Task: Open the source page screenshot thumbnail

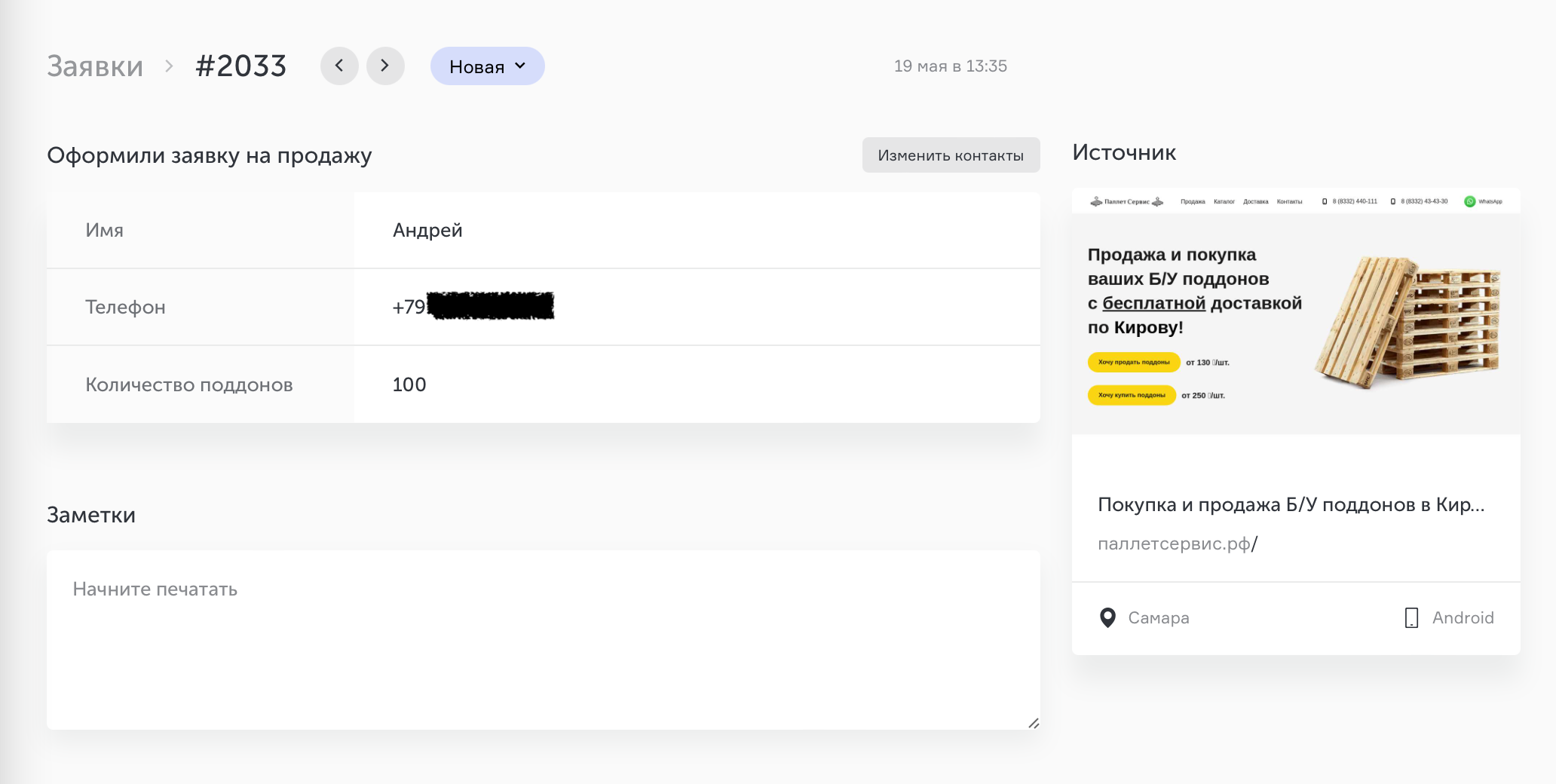Action: tap(1296, 311)
